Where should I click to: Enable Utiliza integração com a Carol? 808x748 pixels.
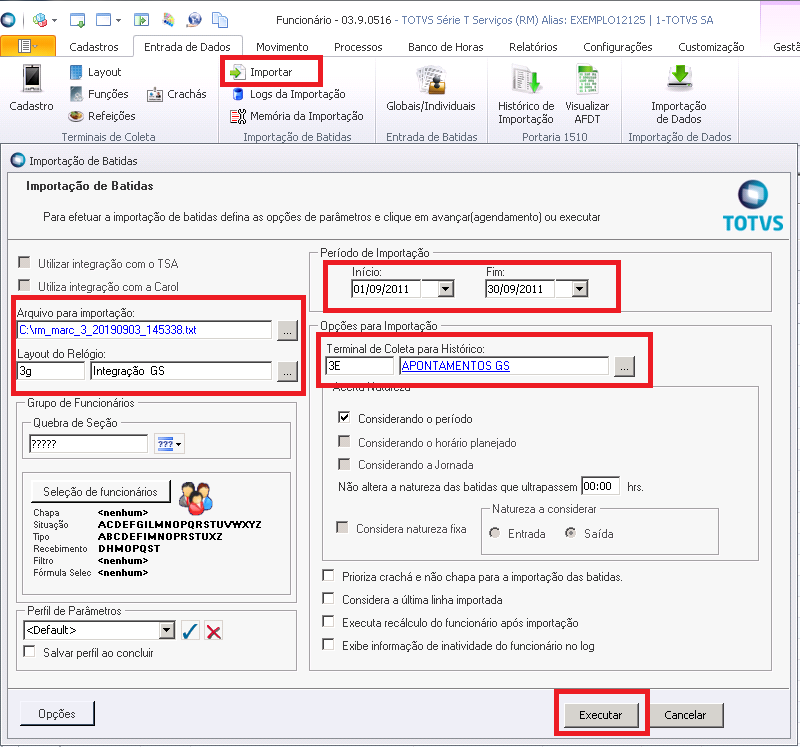[24, 285]
